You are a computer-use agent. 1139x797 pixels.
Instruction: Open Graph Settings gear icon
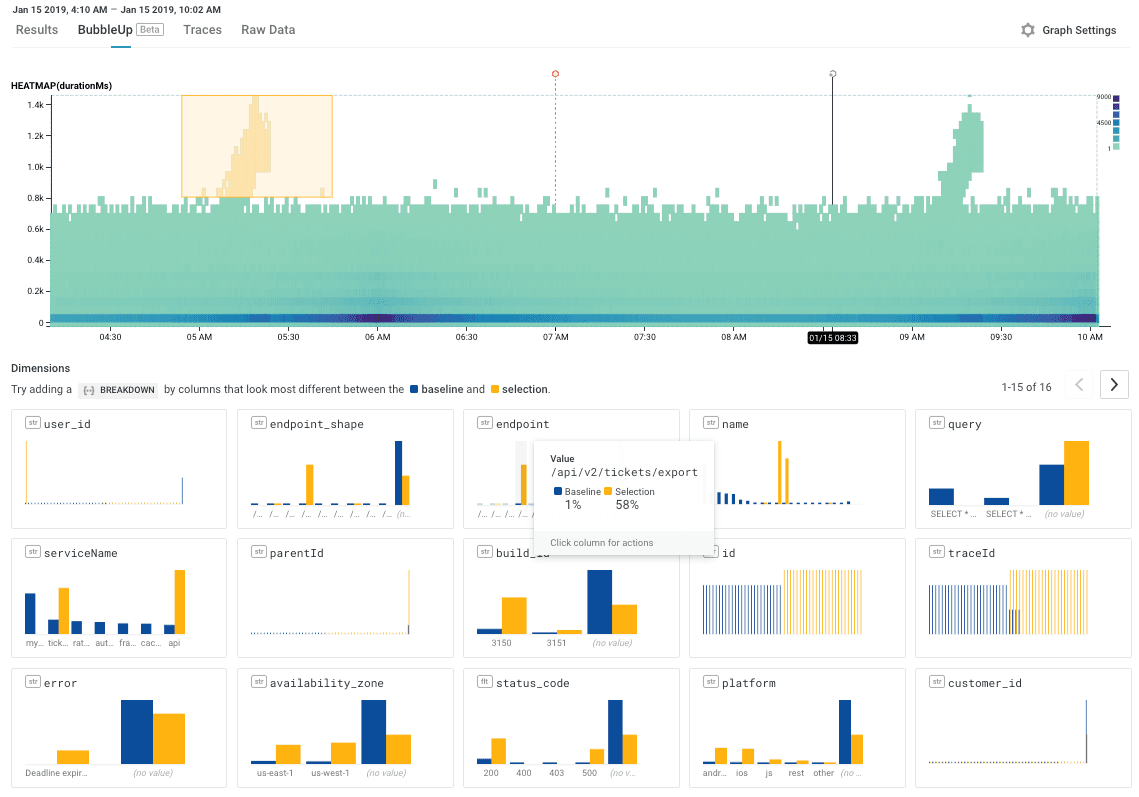point(1027,30)
